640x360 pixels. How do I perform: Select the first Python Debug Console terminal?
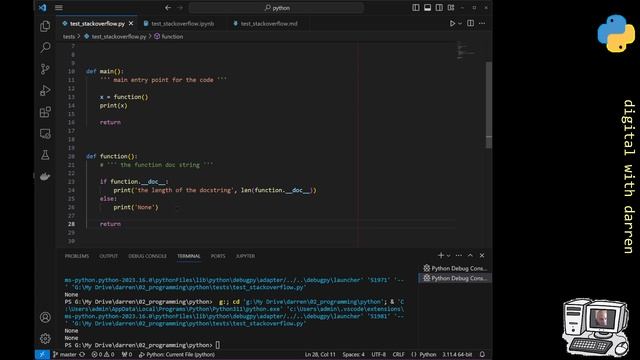pyautogui.click(x=455, y=268)
